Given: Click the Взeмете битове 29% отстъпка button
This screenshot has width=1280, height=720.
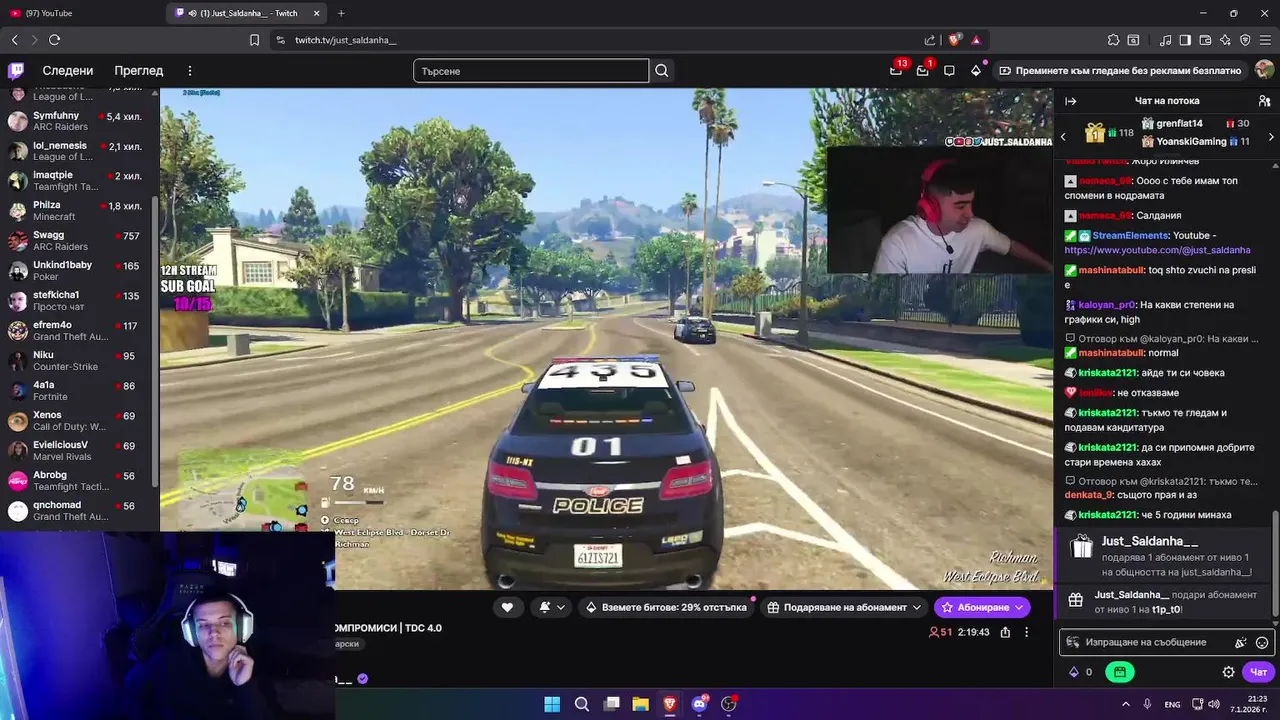Looking at the screenshot, I should click(x=666, y=607).
